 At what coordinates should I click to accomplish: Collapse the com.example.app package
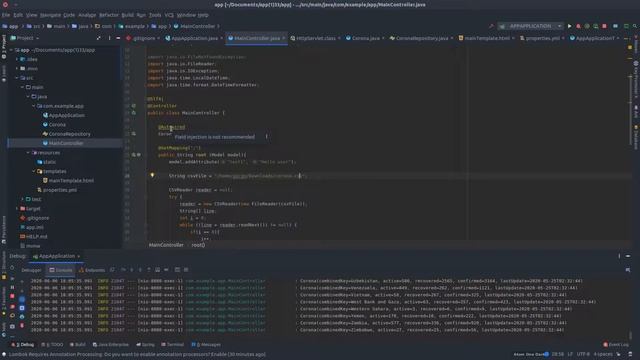click(34, 106)
